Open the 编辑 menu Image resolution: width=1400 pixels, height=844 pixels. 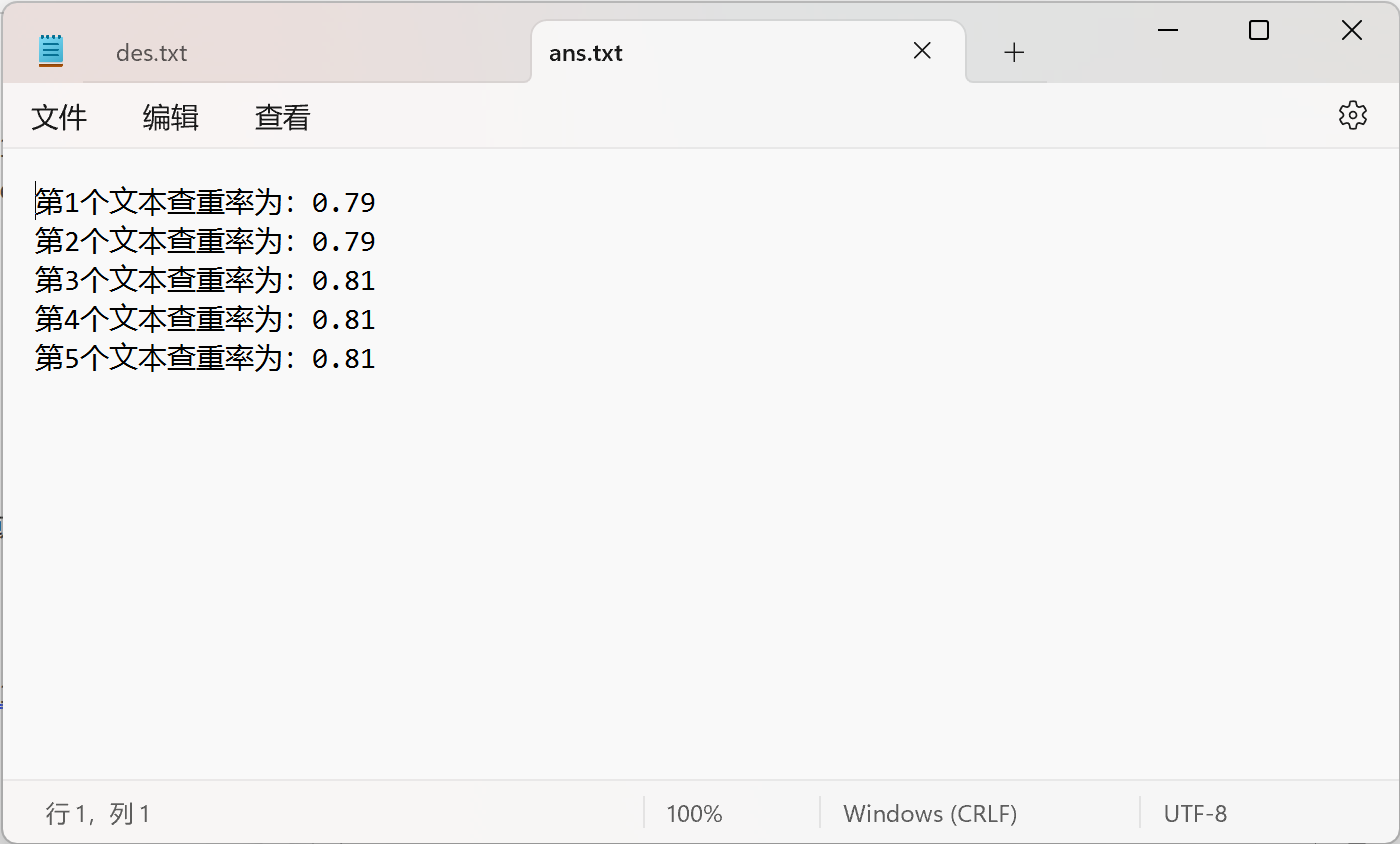pos(171,118)
